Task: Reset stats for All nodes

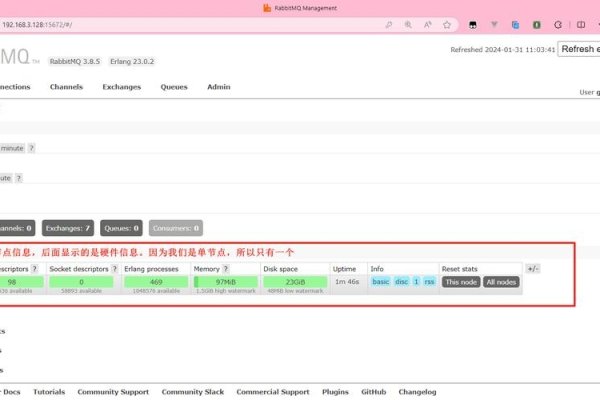Action: tap(501, 282)
